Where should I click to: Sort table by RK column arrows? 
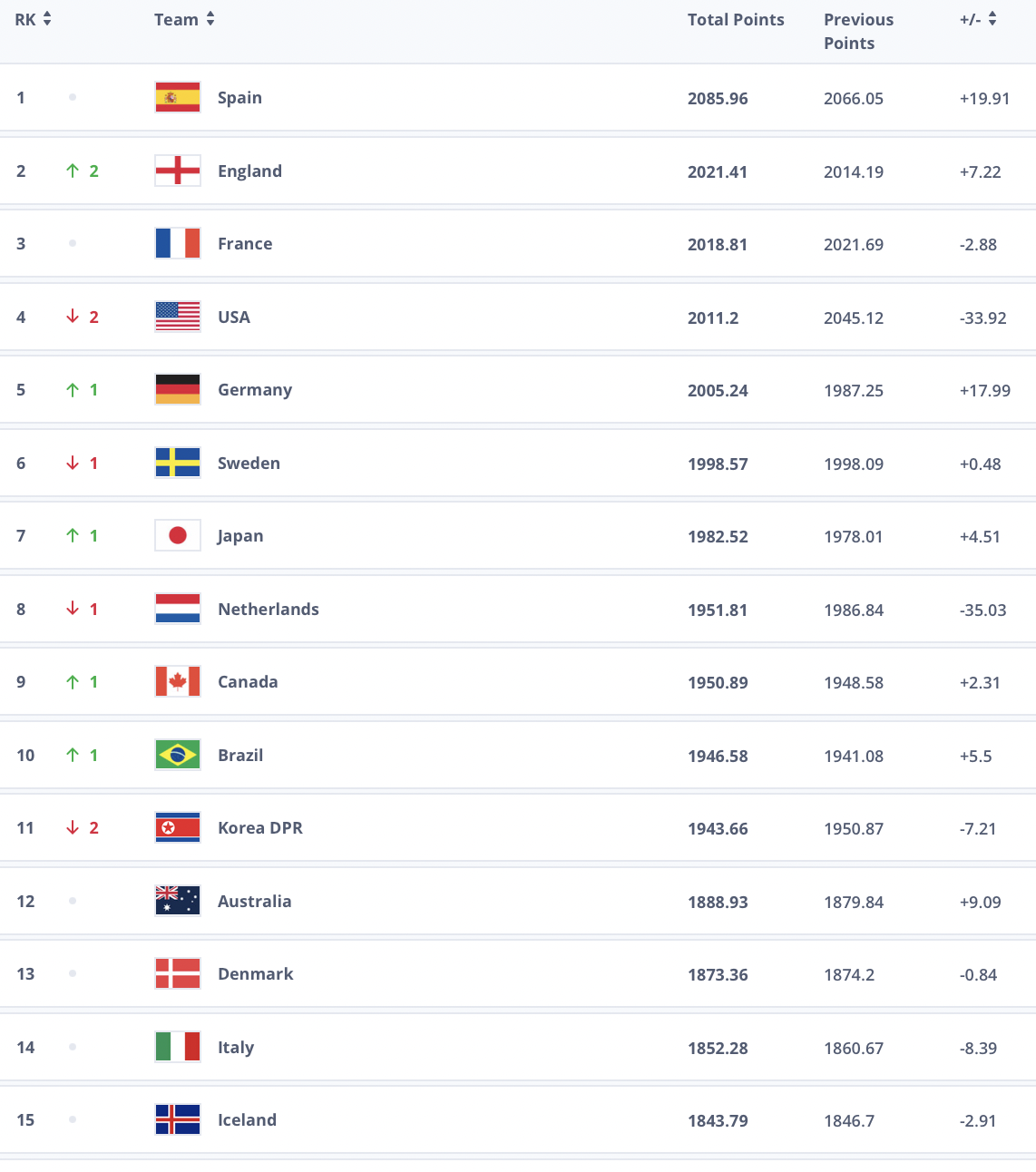(47, 19)
